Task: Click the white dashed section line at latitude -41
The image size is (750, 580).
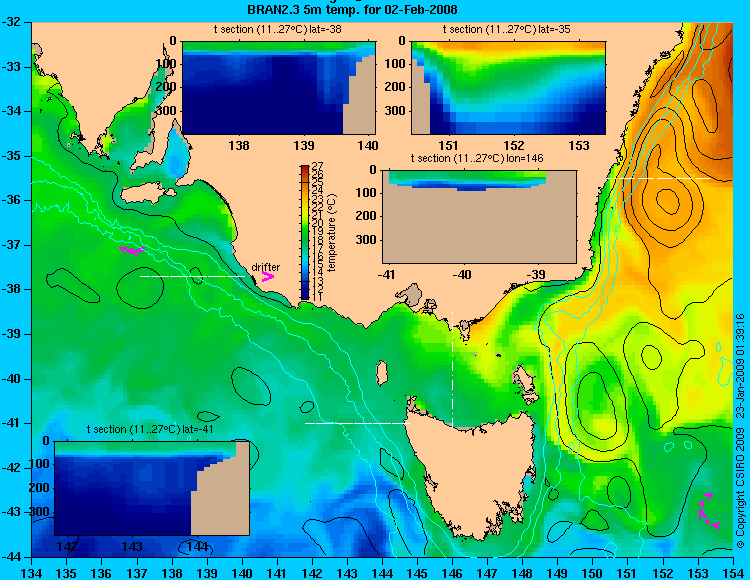Action: point(357,423)
